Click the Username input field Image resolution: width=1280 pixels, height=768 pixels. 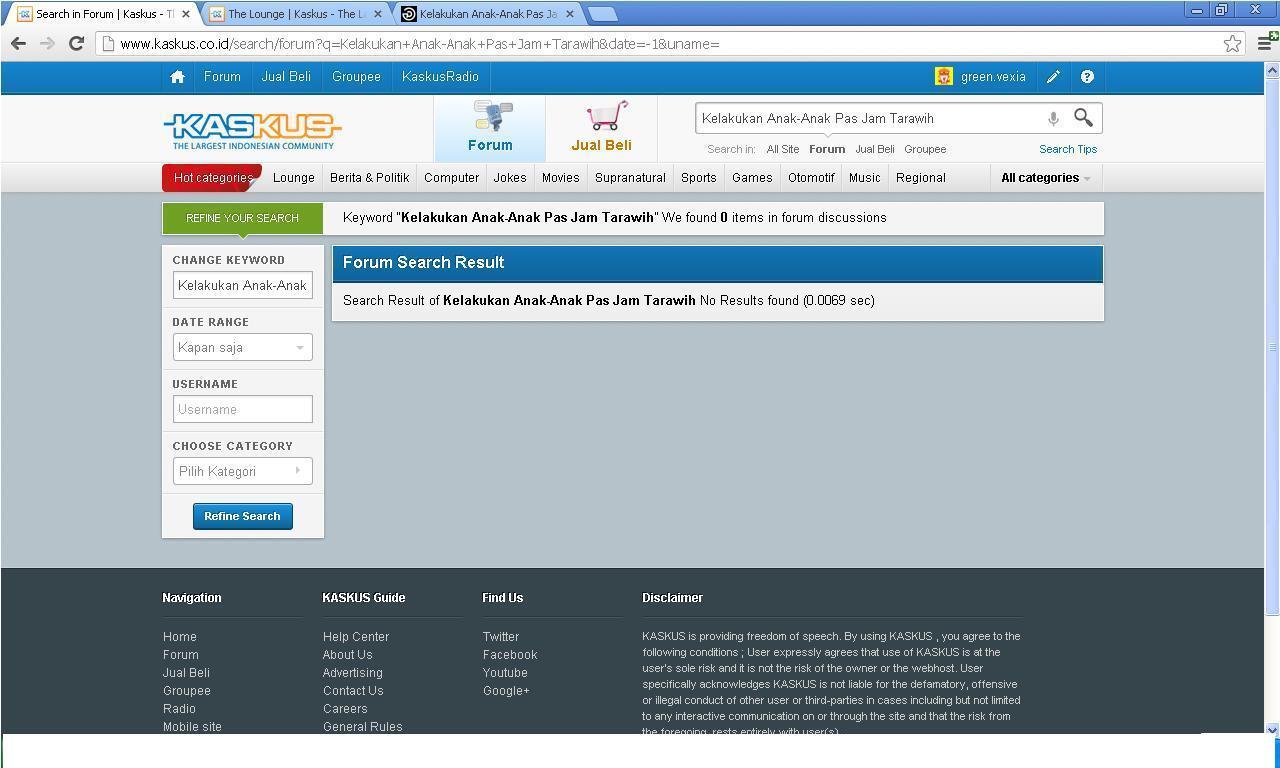(x=242, y=409)
